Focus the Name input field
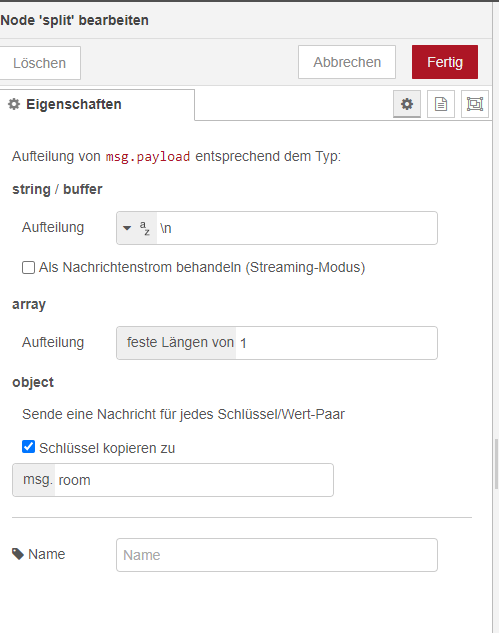This screenshot has width=499, height=633. tap(277, 555)
